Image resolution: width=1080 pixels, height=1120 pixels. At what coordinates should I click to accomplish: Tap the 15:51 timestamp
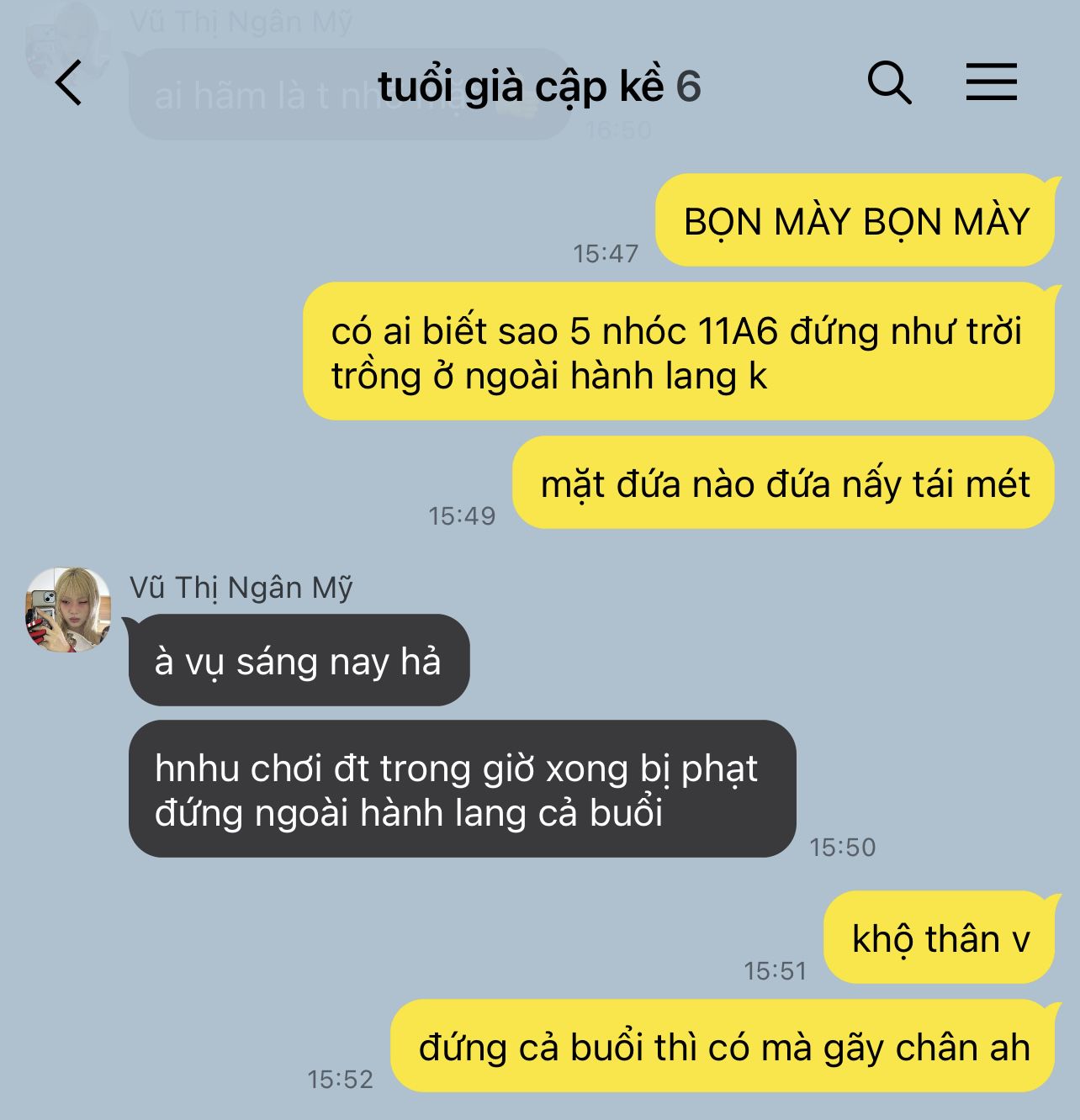775,971
